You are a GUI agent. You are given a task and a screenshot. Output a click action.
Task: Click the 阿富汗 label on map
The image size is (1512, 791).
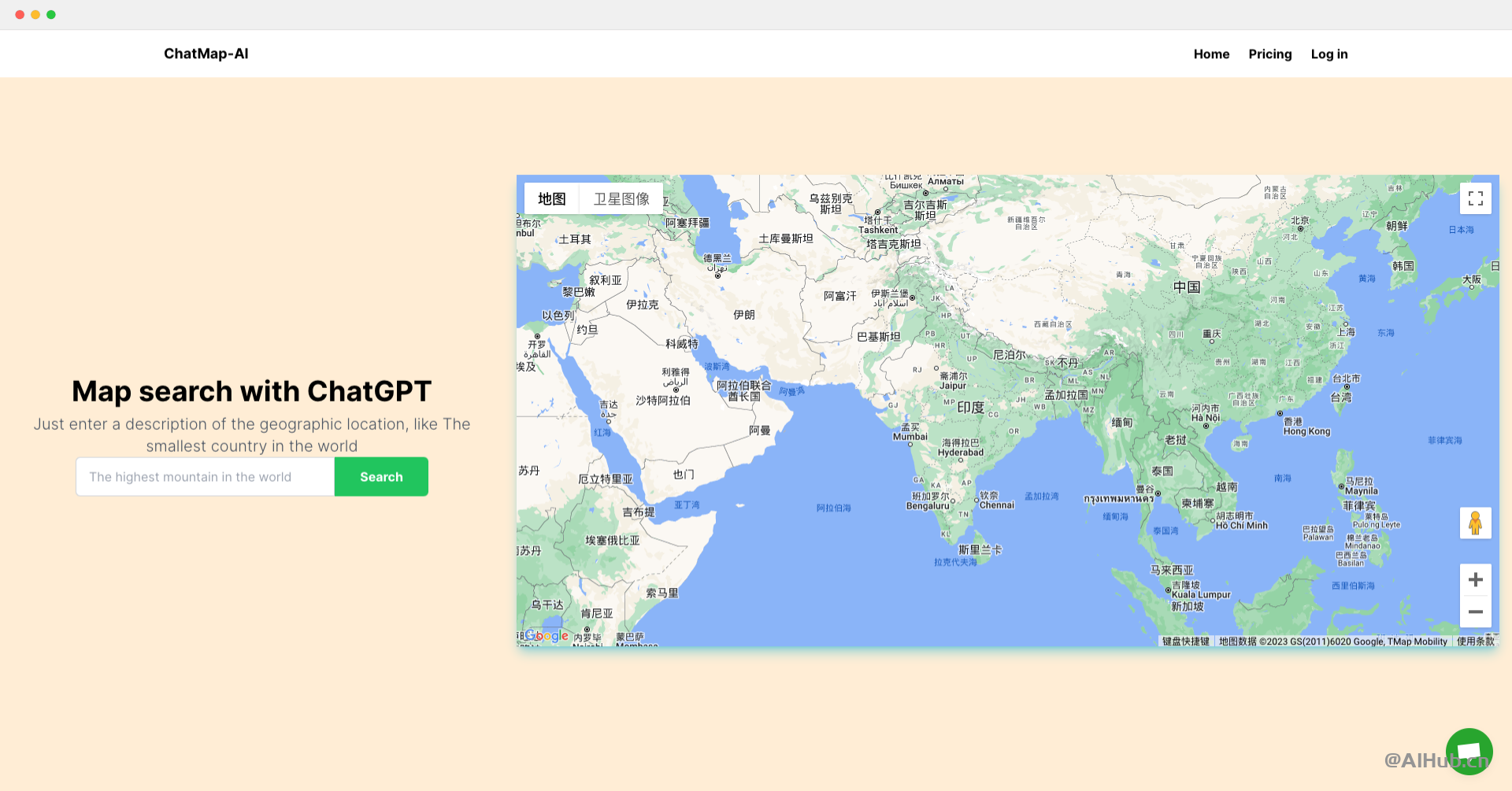pos(839,296)
